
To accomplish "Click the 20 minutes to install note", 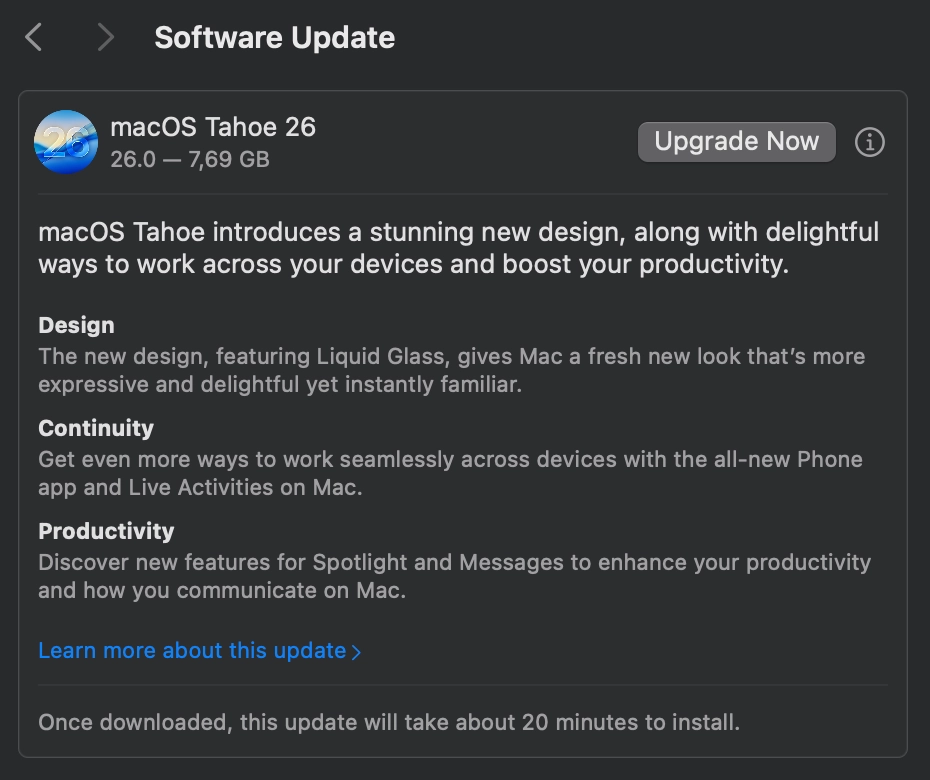I will (x=389, y=722).
